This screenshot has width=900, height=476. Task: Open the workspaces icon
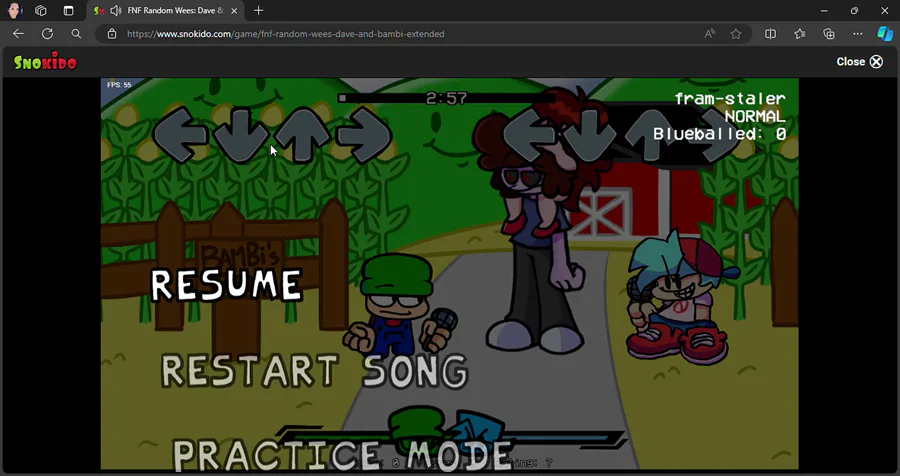coord(41,10)
